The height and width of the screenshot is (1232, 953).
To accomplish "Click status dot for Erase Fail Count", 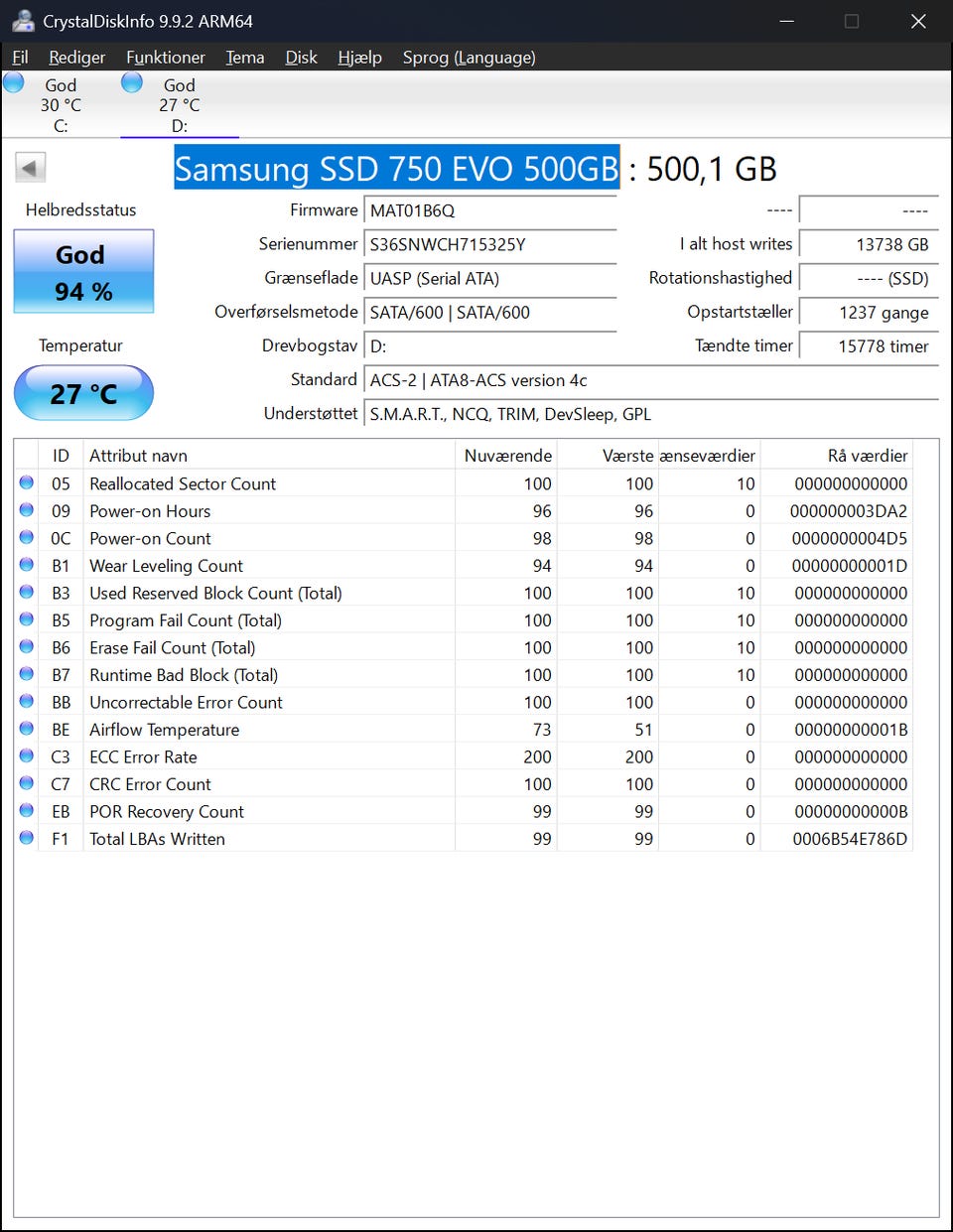I will click(x=27, y=646).
